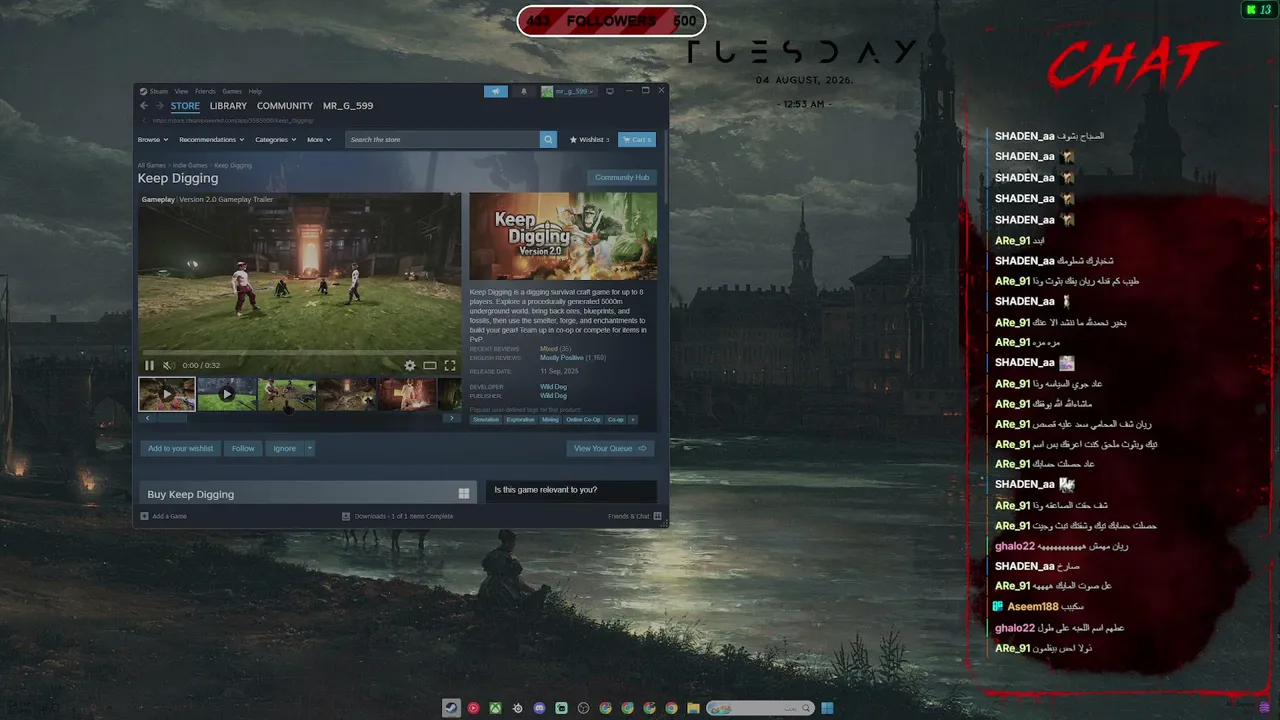Focus the Windows taskbar search box
The width and height of the screenshot is (1280, 720).
pos(760,708)
